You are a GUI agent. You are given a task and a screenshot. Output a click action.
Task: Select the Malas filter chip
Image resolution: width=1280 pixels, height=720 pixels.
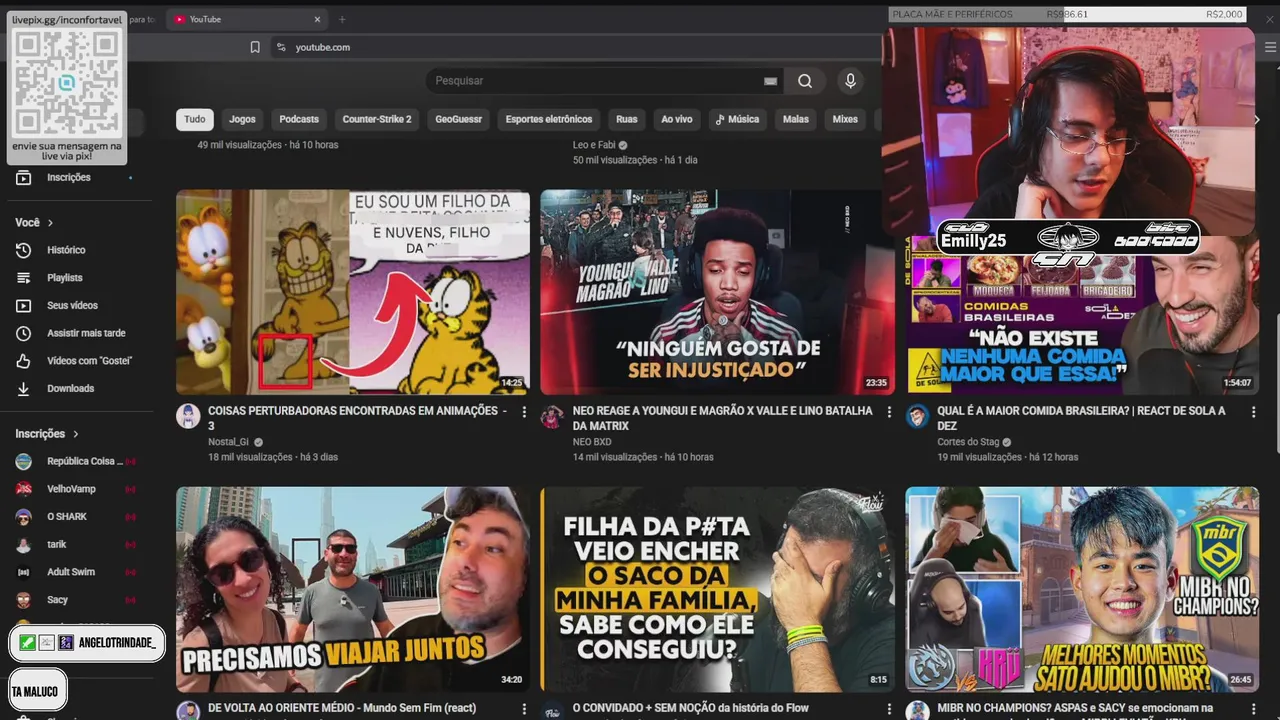[x=796, y=119]
